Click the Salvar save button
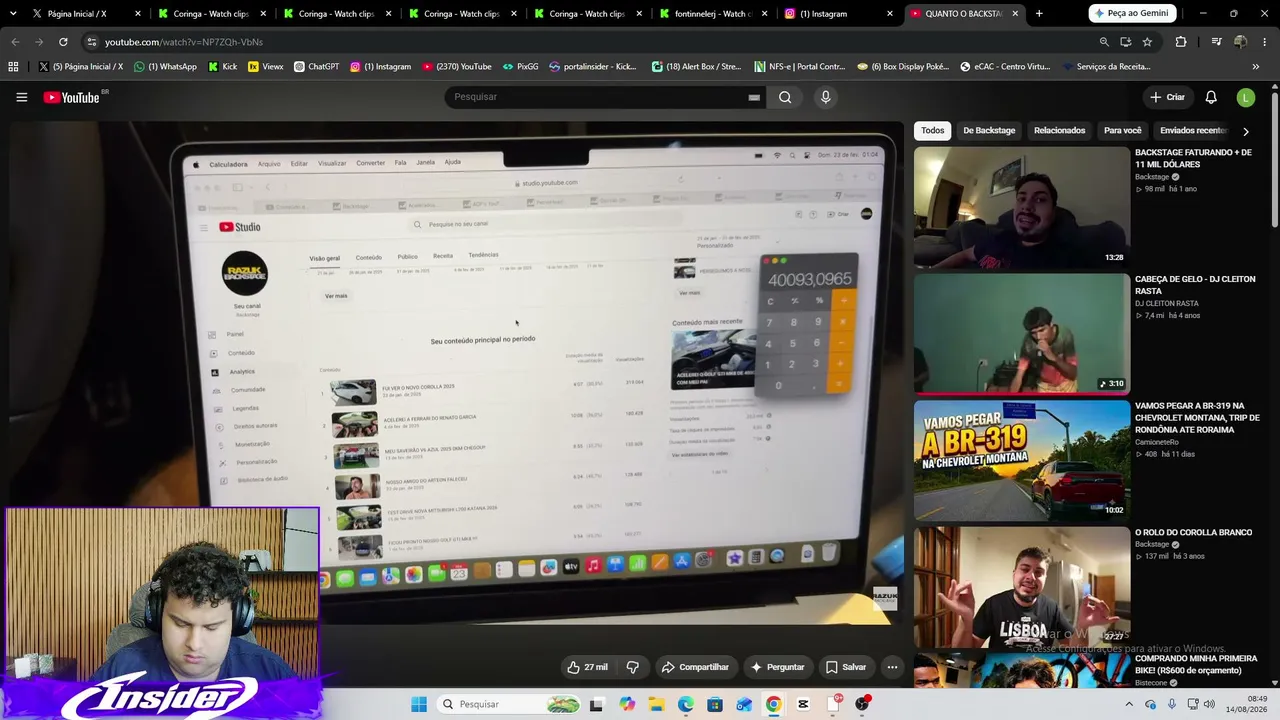1280x720 pixels. pos(845,667)
